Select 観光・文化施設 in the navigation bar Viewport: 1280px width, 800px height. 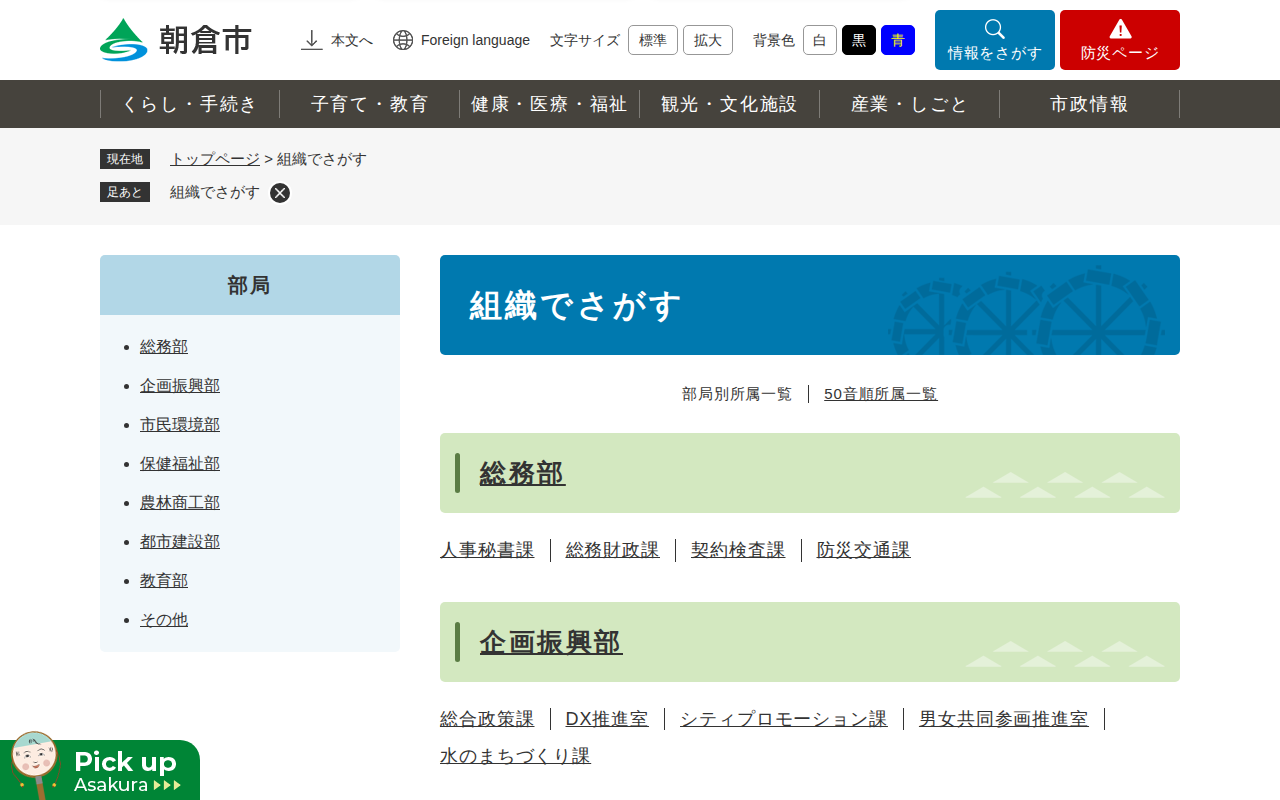[x=731, y=103]
